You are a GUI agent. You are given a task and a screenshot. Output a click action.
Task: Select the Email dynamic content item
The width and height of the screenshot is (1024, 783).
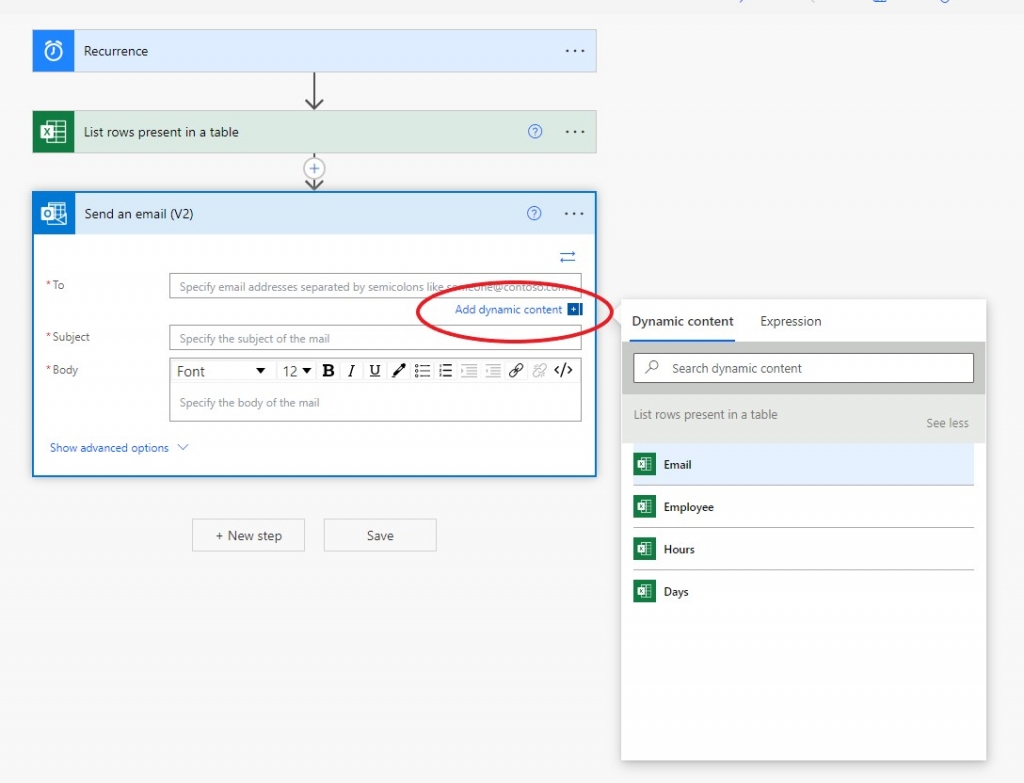678,464
